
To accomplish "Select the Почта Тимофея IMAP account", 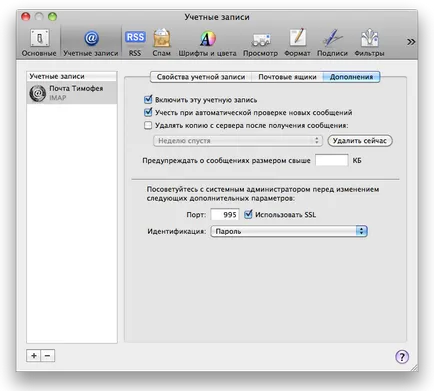I will [x=72, y=93].
